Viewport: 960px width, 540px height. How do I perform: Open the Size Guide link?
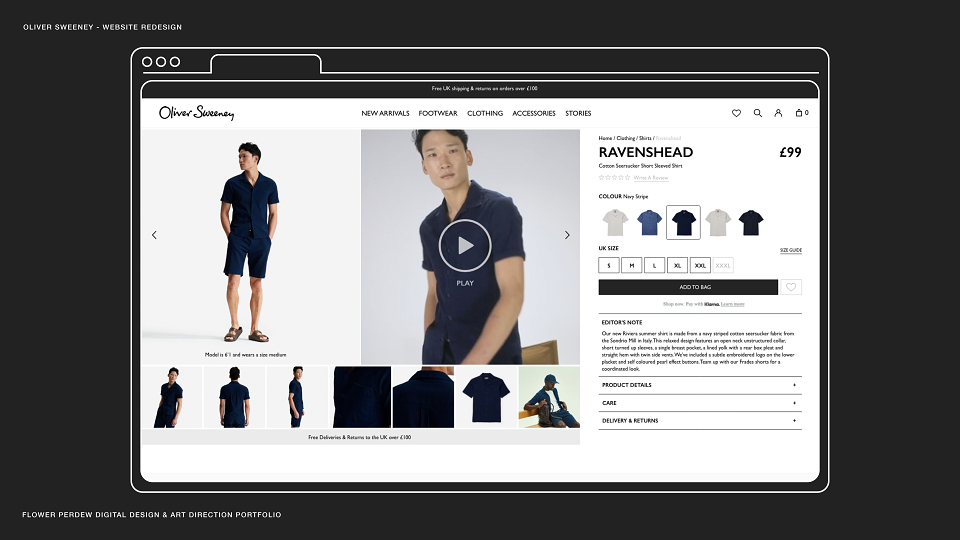[790, 250]
